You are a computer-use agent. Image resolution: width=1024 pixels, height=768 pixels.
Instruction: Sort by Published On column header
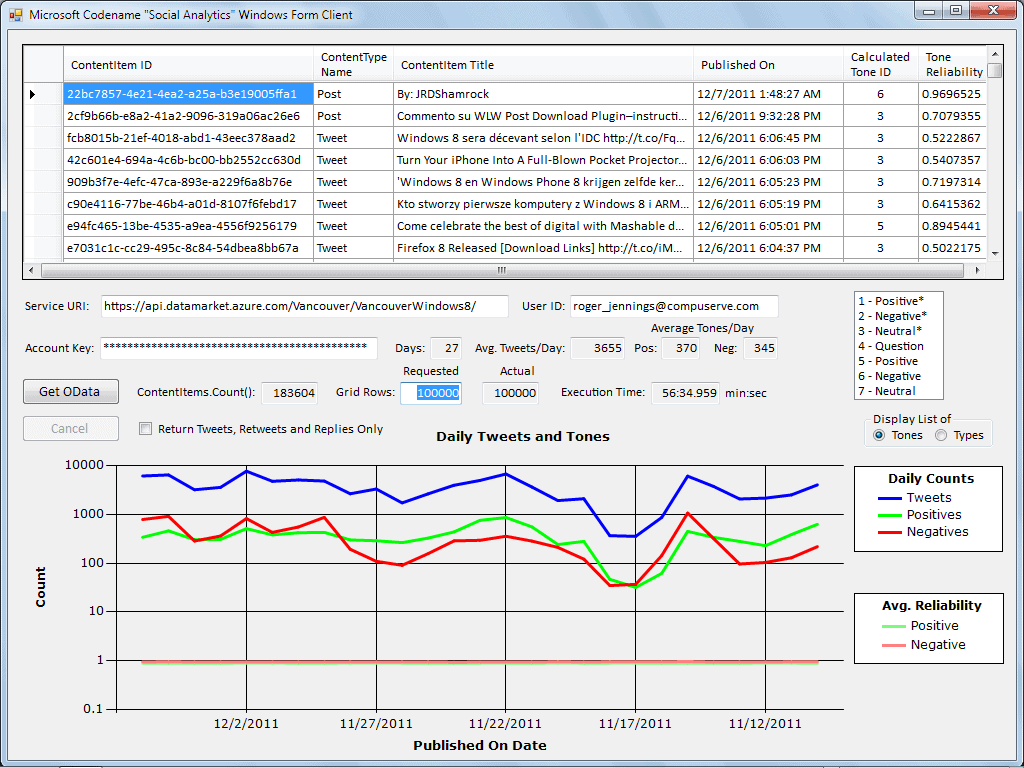click(769, 65)
